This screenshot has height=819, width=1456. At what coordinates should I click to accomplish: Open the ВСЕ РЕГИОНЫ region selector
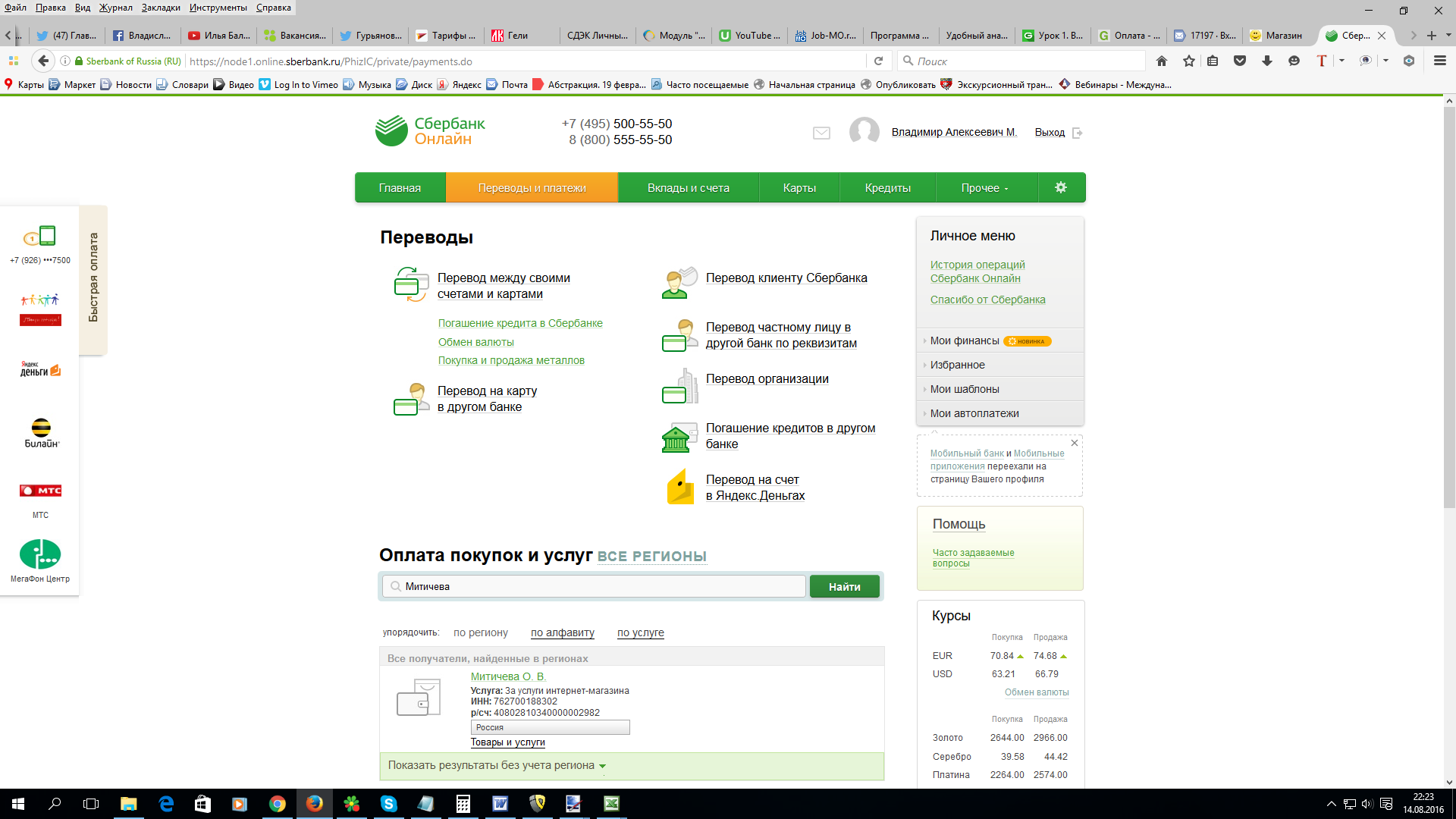(x=651, y=557)
